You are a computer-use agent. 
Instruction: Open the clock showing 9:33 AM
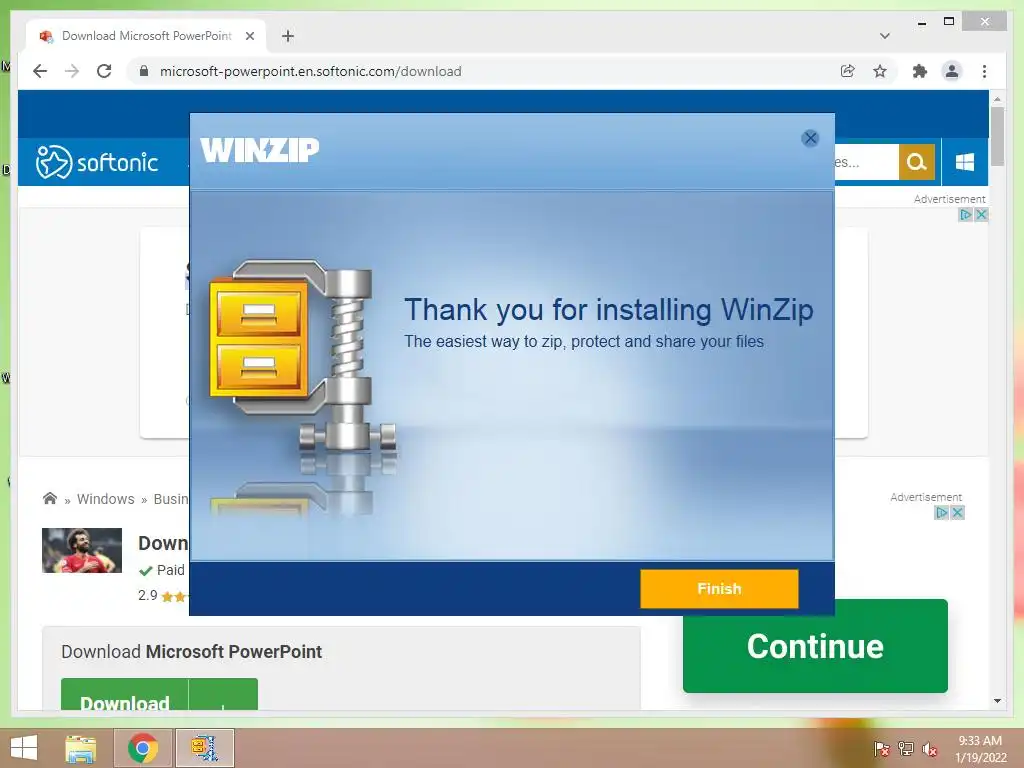point(980,749)
